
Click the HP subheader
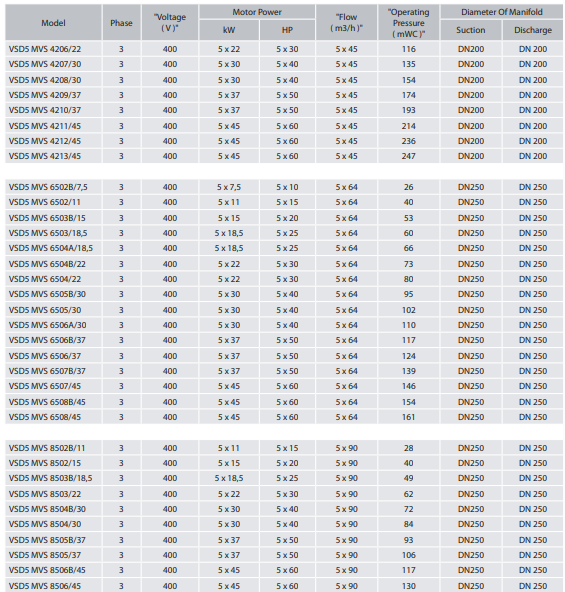click(287, 30)
